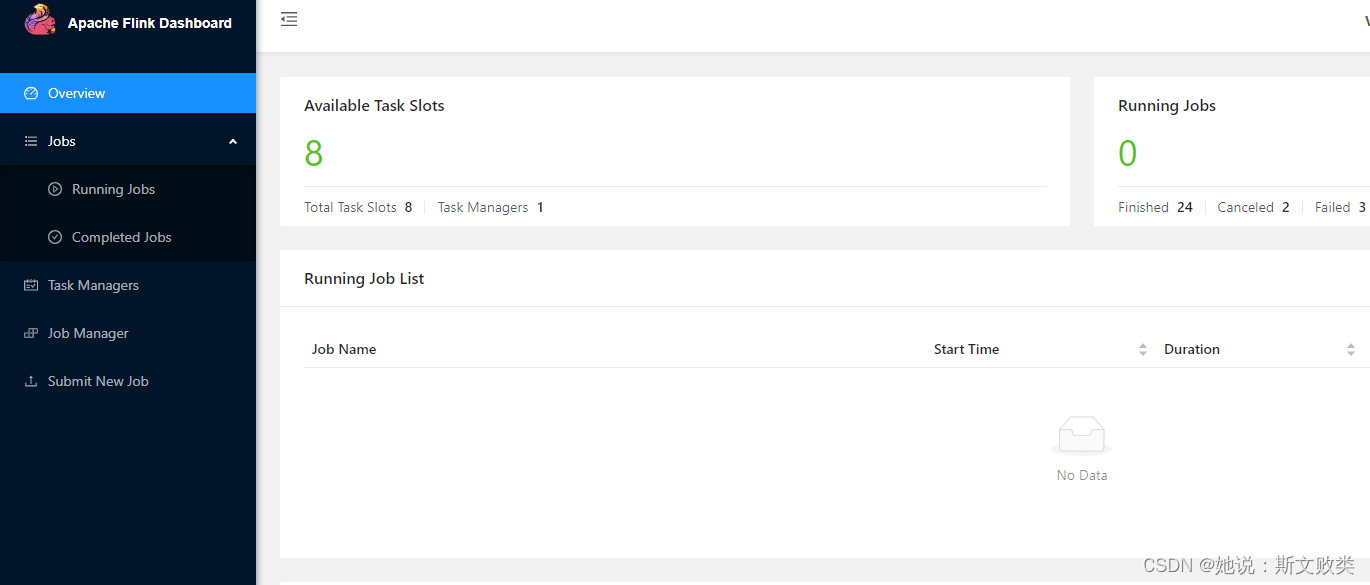Click the No Data empty inbox image
This screenshot has width=1370, height=585.
point(1081,436)
